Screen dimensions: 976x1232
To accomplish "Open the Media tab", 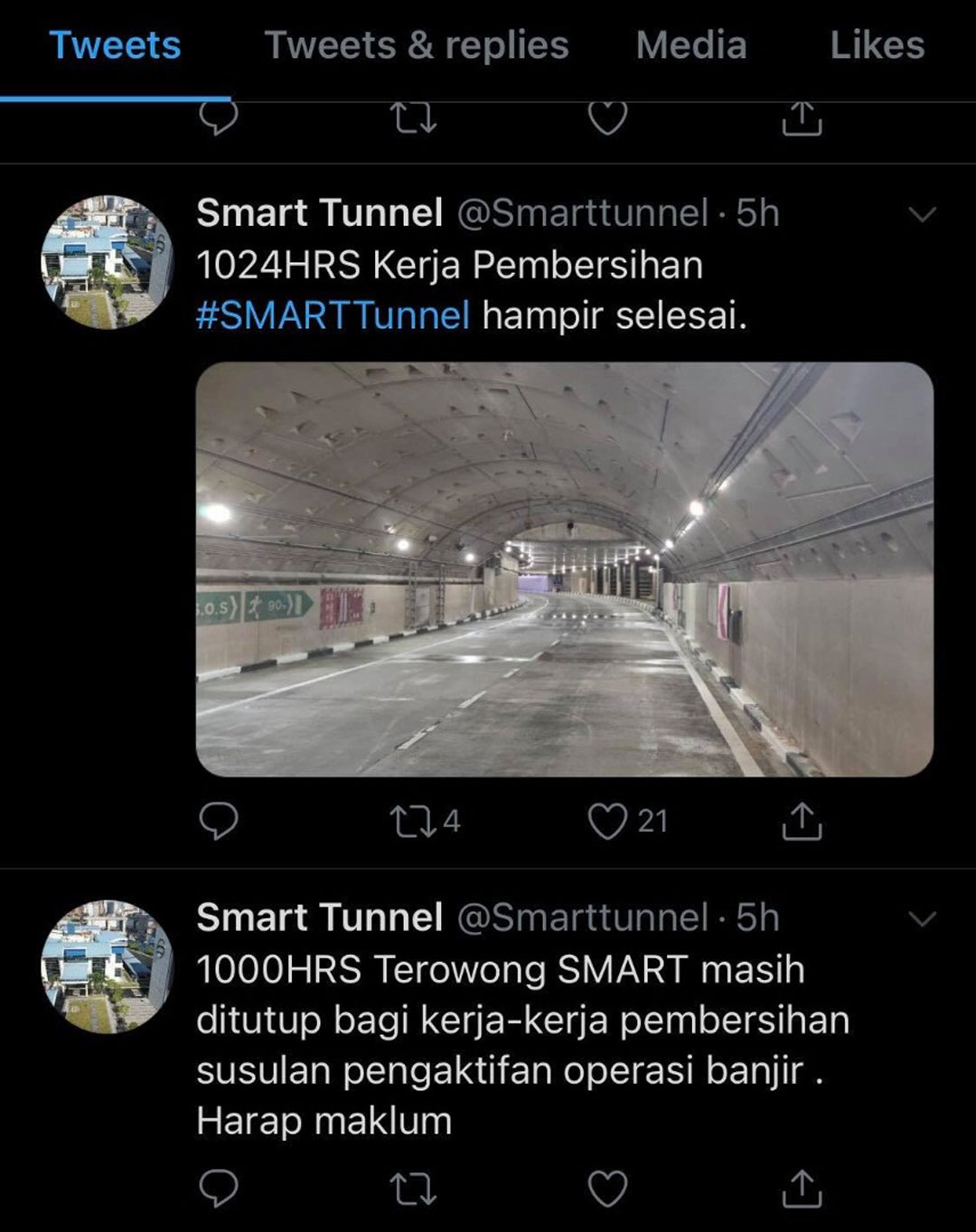I will 691,45.
